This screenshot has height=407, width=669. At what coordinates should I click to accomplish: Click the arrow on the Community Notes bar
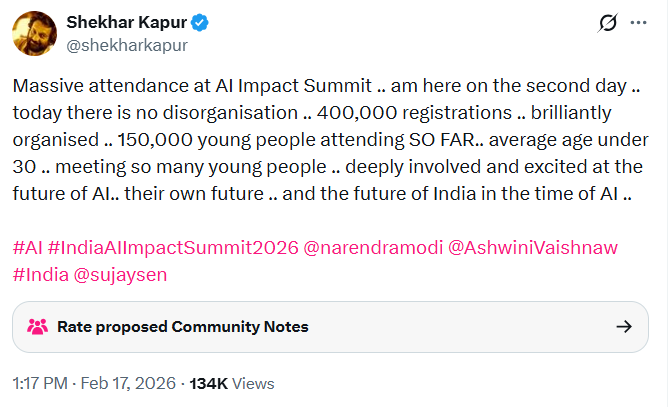(623, 326)
